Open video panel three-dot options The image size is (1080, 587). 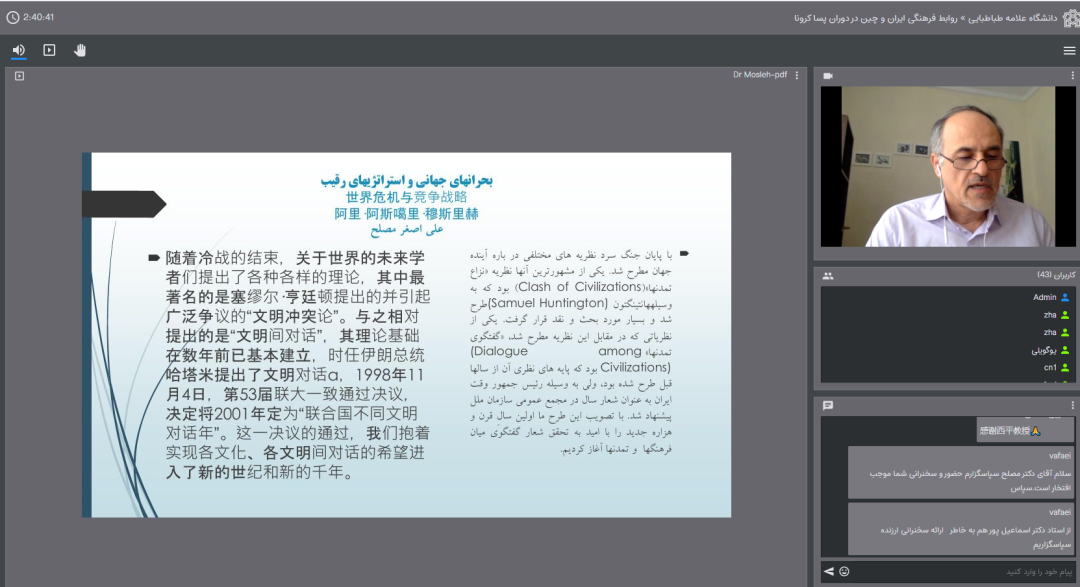[1072, 76]
